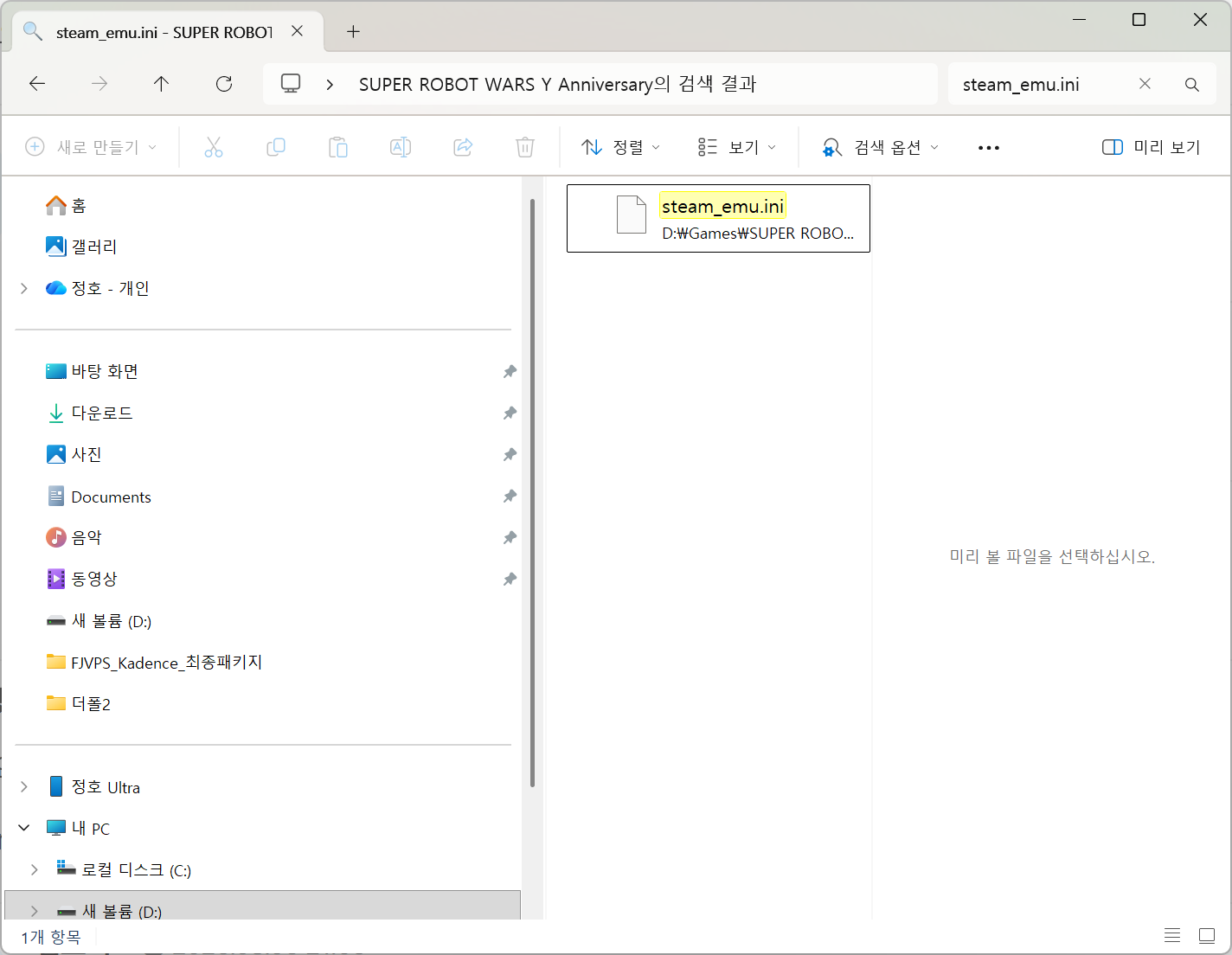Toggle the 미리 보기 preview pane
The width and height of the screenshot is (1232, 955).
(1151, 147)
